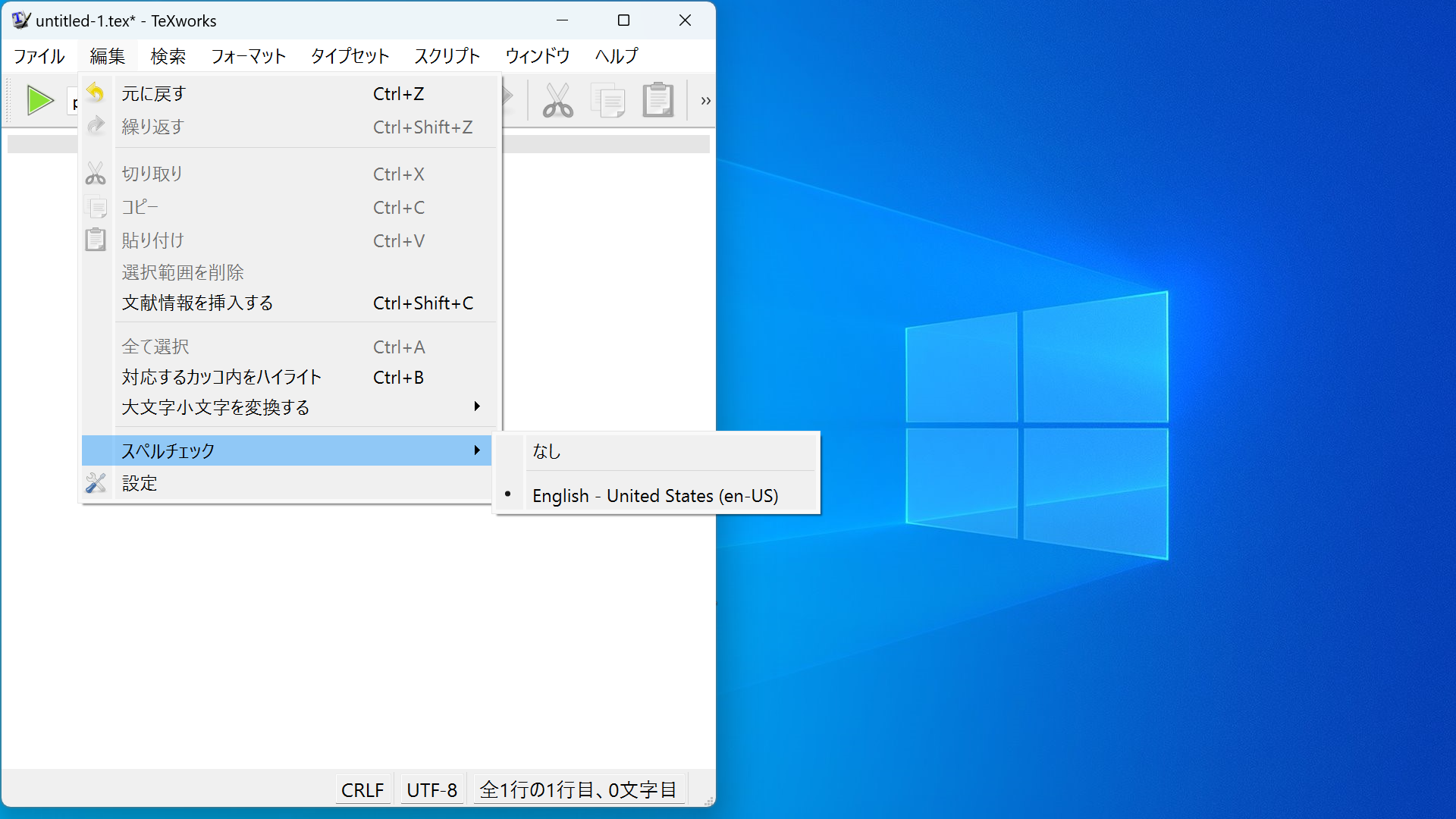Open the スクリプト menu
The image size is (1456, 819).
tap(447, 56)
